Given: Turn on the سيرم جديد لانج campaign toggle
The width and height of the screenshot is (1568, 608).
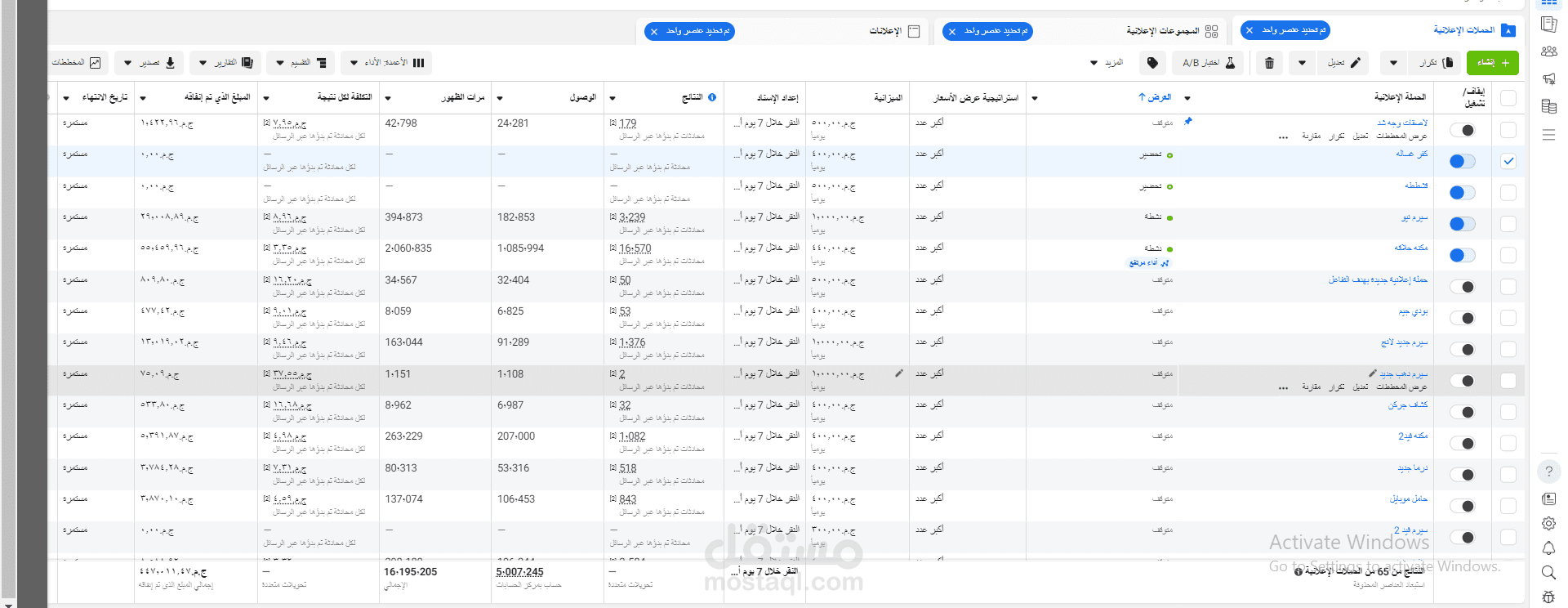Looking at the screenshot, I should pyautogui.click(x=1463, y=350).
